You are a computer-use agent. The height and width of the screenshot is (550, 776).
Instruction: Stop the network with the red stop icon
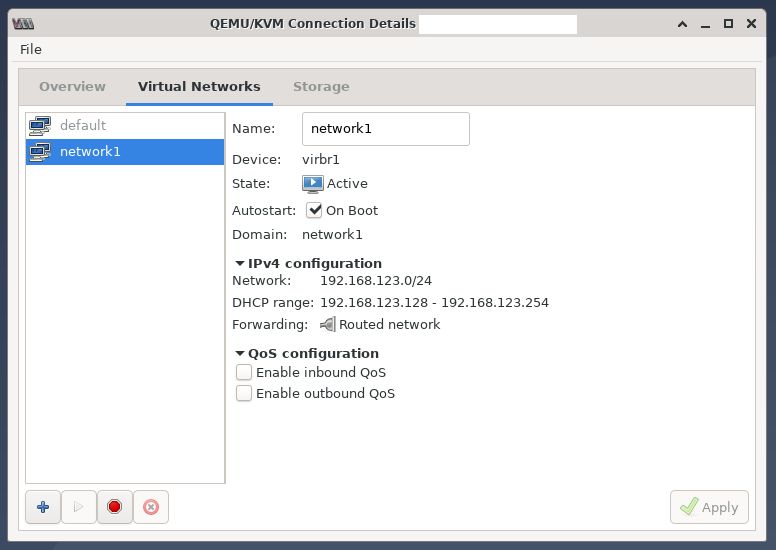pos(114,507)
